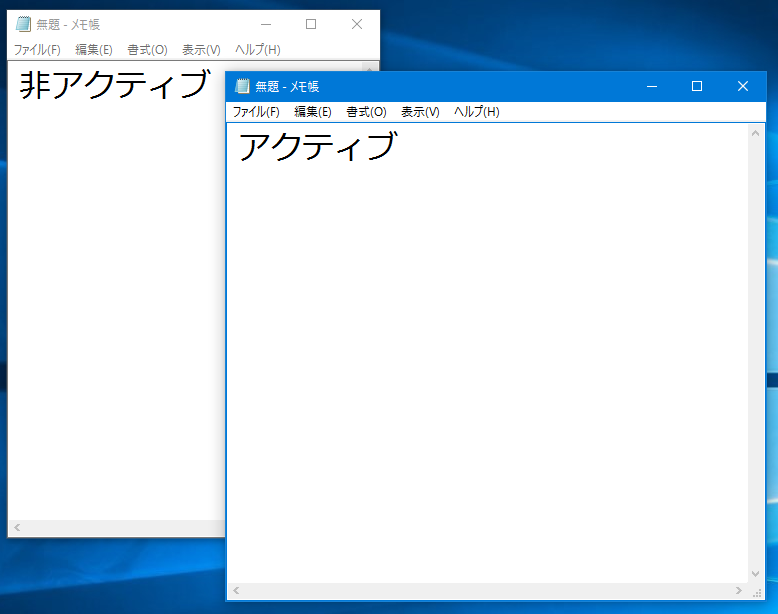The width and height of the screenshot is (778, 614).
Task: Click scroll left arrow in inactive window
Action: click(x=17, y=527)
